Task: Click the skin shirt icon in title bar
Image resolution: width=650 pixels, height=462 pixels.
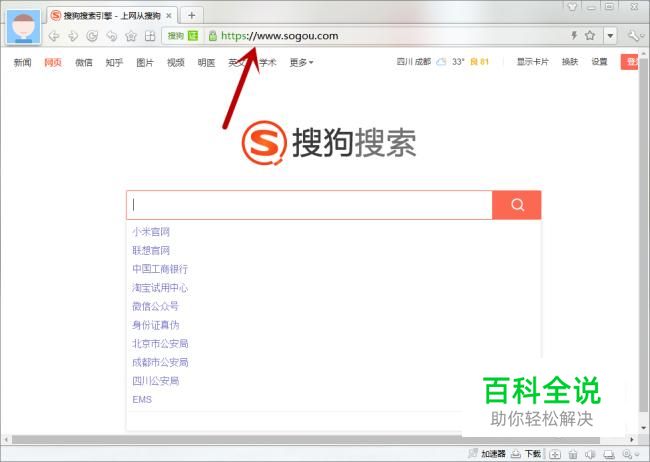Action: pos(572,7)
